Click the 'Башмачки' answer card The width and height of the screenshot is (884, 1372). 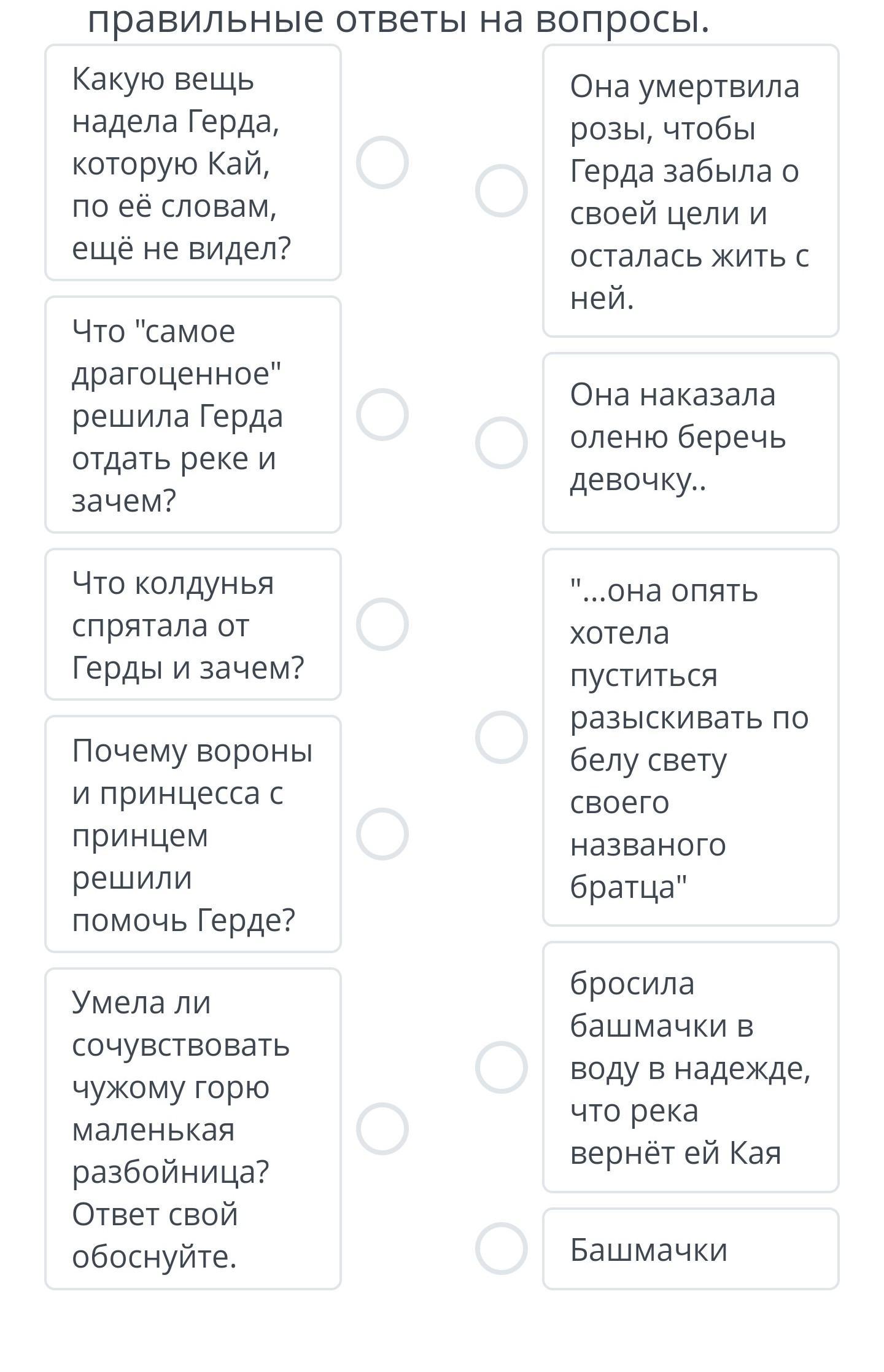point(691,1249)
